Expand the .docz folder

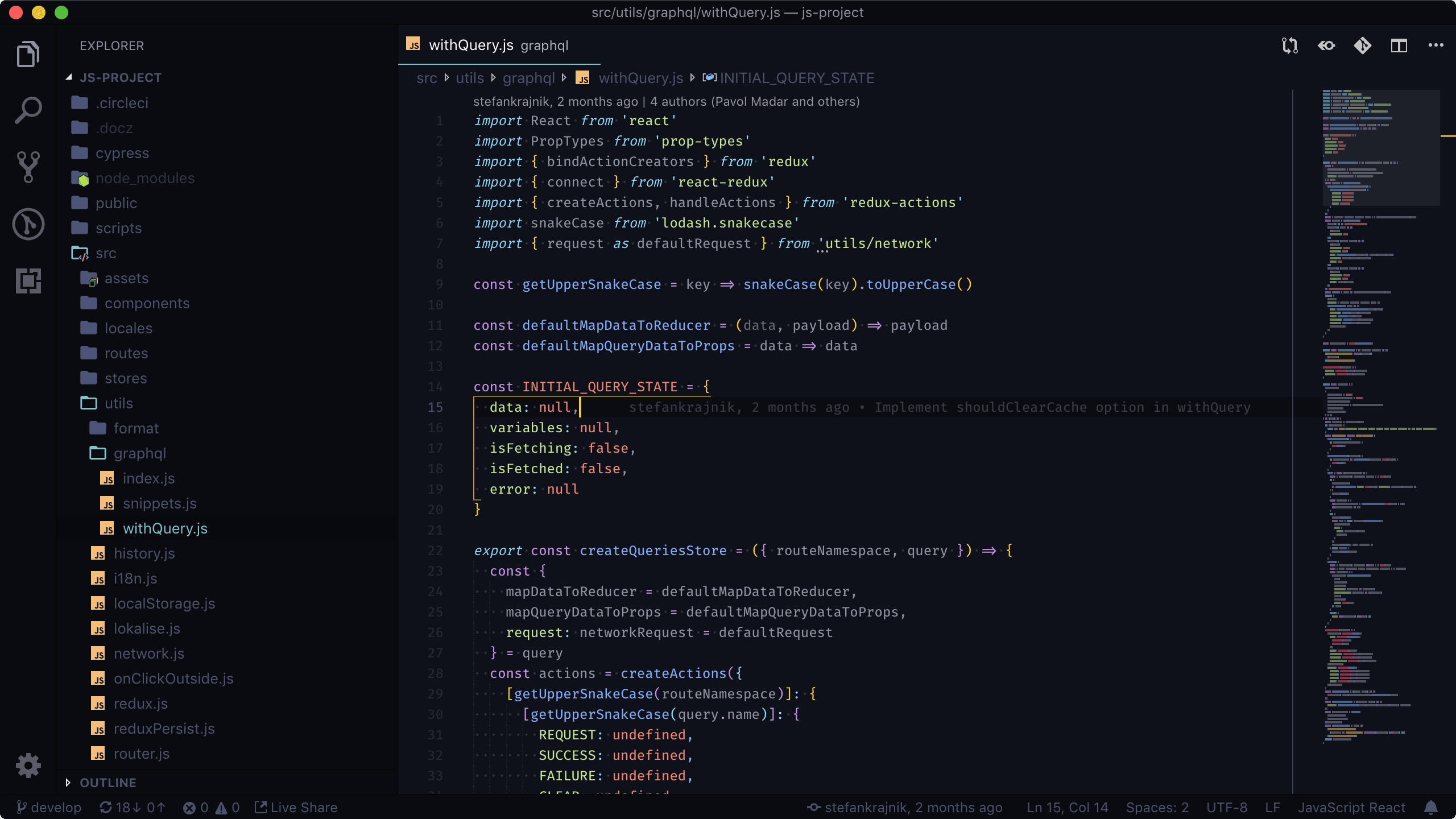click(227, 128)
